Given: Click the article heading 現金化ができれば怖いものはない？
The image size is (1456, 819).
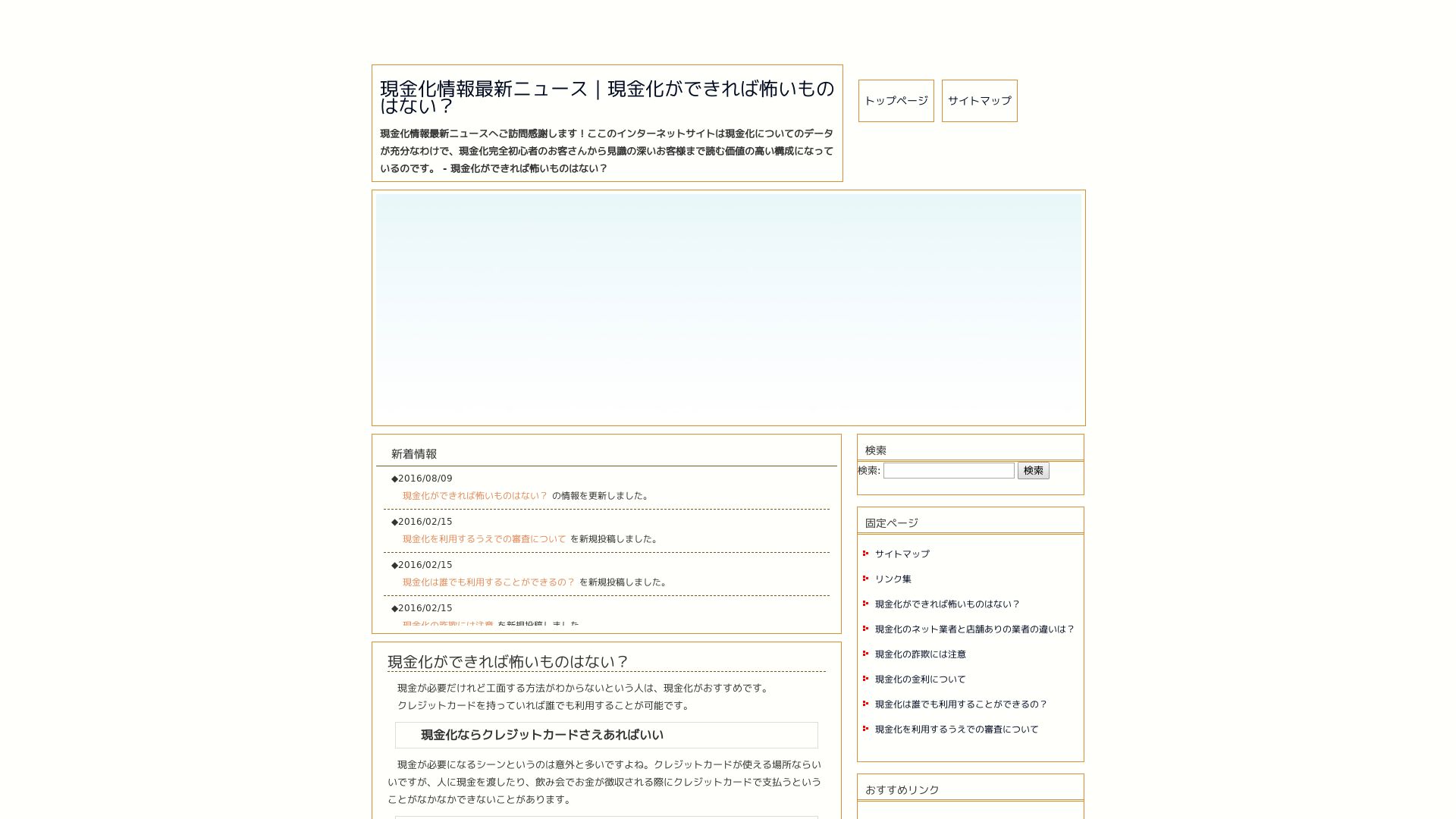Looking at the screenshot, I should click(x=508, y=662).
